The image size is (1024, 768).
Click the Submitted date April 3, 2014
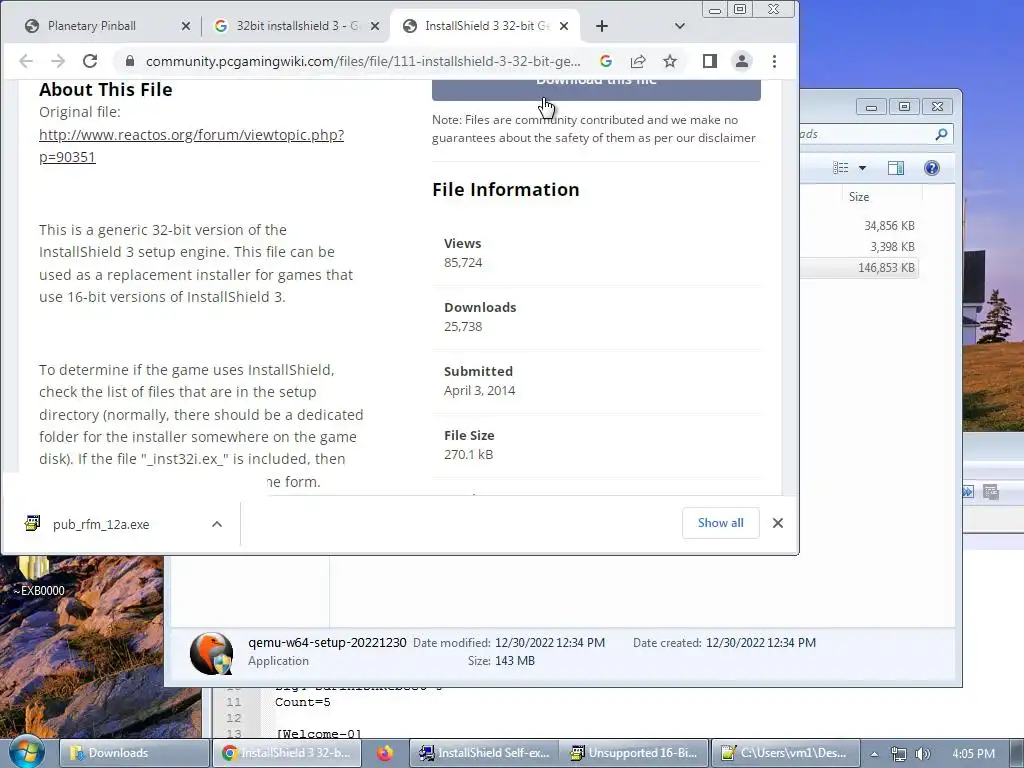tap(479, 391)
